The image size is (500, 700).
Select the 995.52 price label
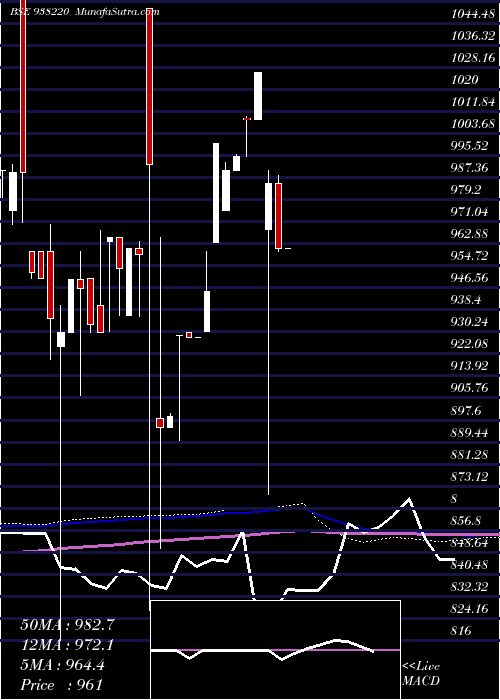tap(470, 146)
